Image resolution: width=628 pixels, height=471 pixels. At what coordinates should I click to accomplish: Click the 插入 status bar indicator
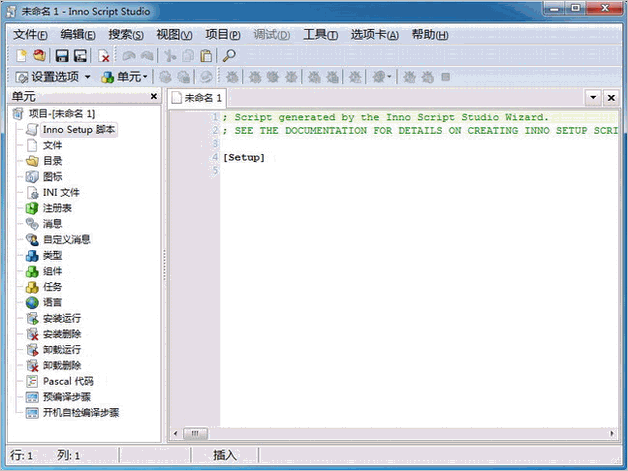(225, 455)
